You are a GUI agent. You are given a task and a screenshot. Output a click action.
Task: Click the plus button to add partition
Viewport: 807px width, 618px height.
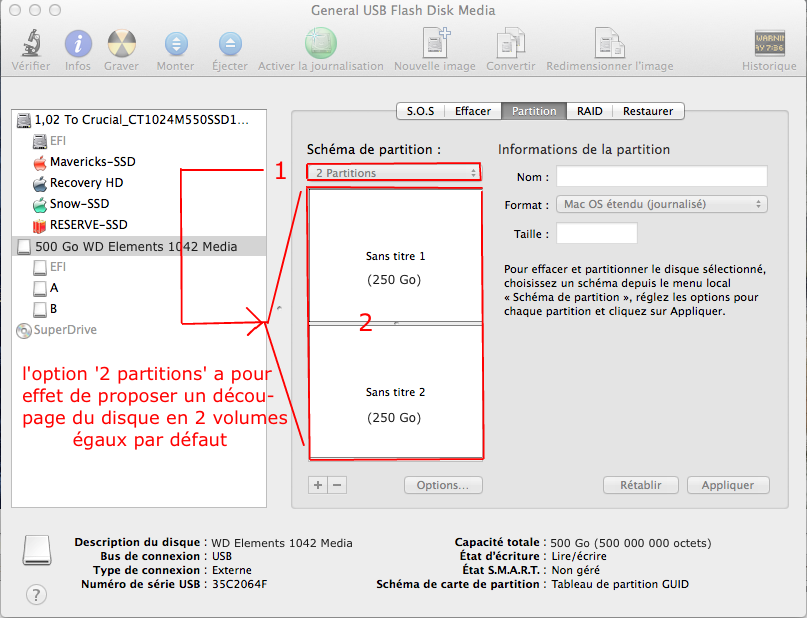(318, 485)
